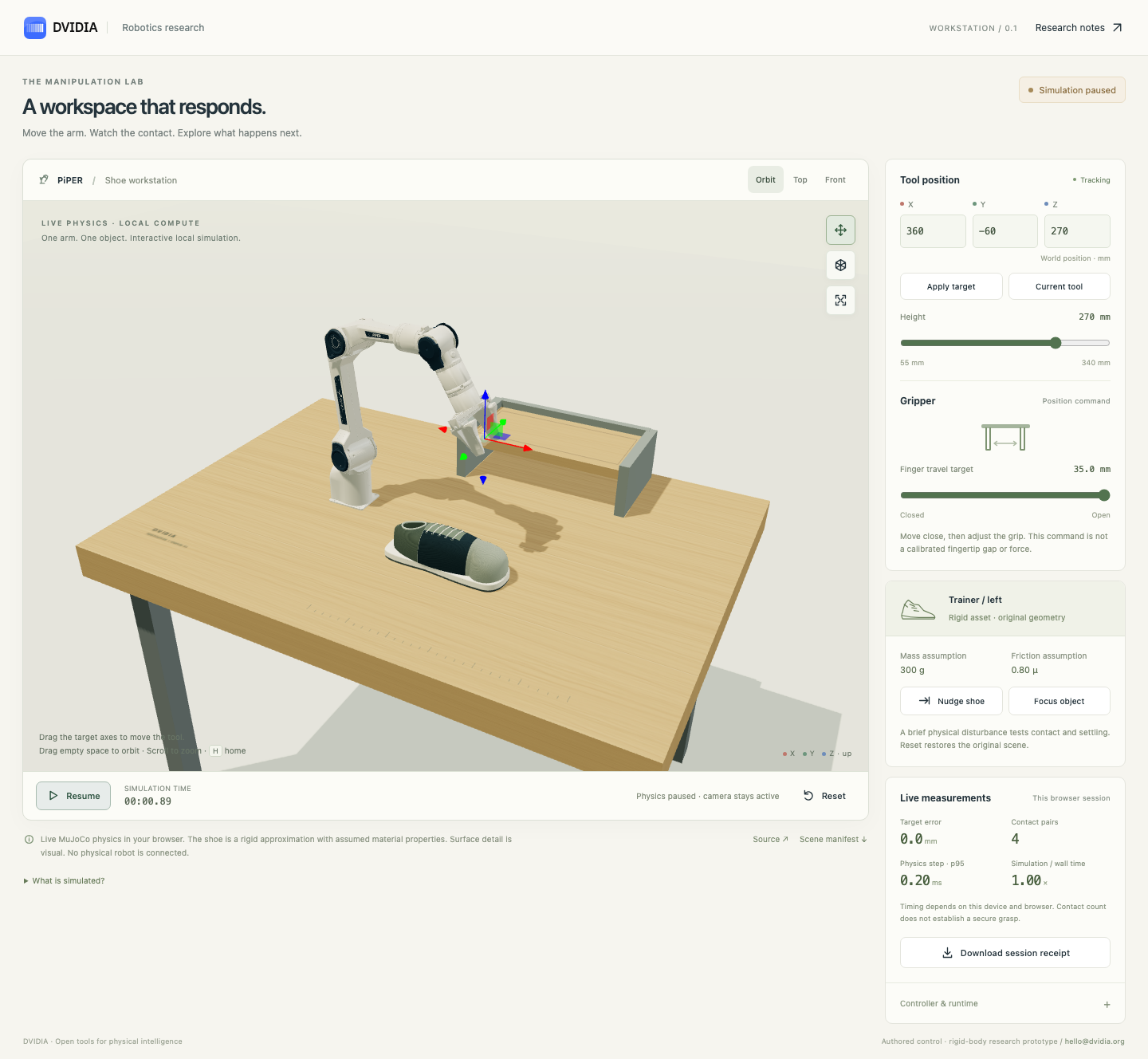Image resolution: width=1148 pixels, height=1059 pixels.
Task: Select the move target axes tool icon
Action: [840, 230]
